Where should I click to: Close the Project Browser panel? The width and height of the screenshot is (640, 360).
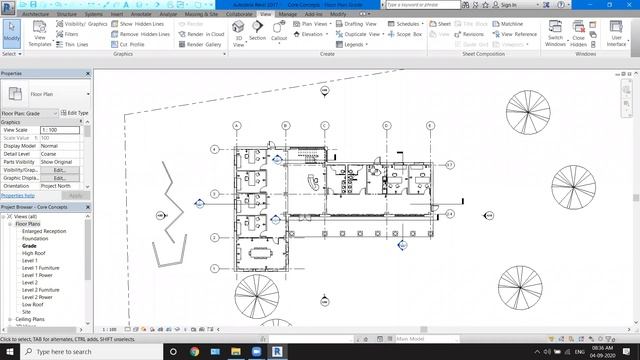pos(88,207)
